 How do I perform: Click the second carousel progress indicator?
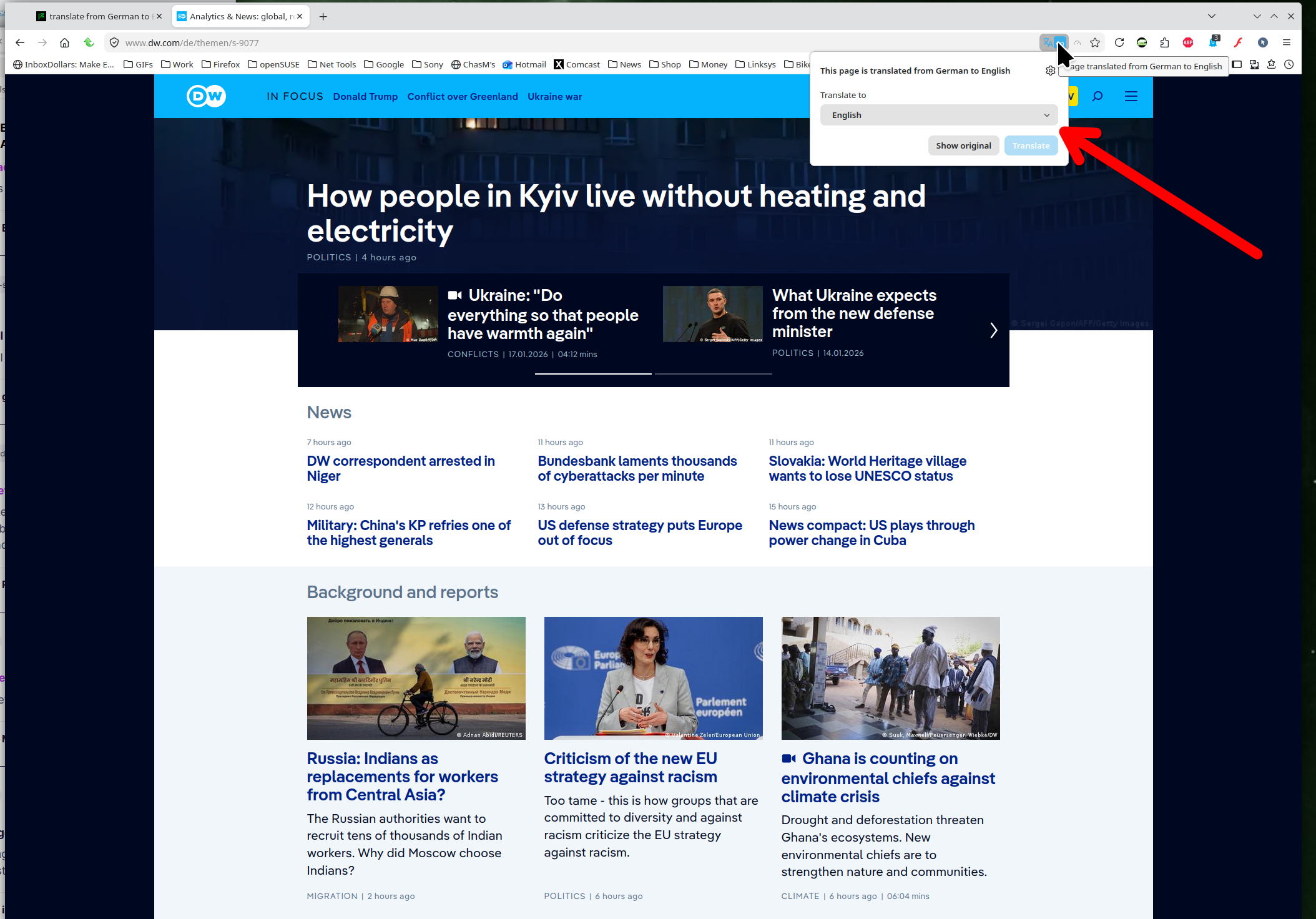pyautogui.click(x=713, y=373)
